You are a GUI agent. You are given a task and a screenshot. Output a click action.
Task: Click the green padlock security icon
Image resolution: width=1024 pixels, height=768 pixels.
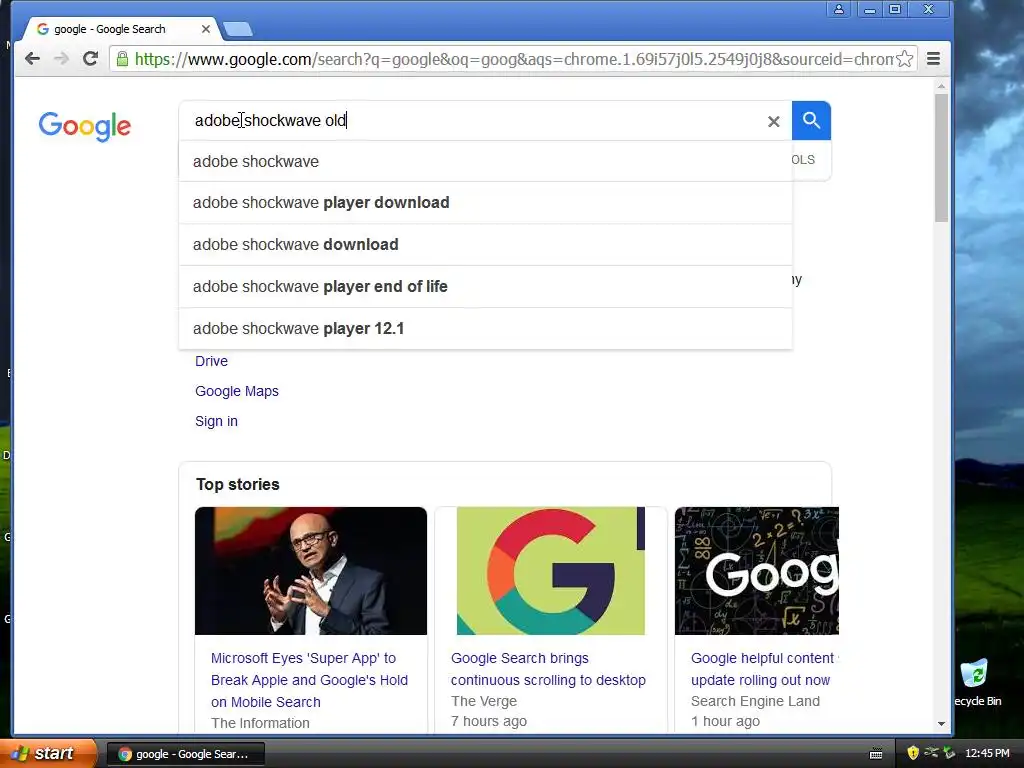click(122, 59)
